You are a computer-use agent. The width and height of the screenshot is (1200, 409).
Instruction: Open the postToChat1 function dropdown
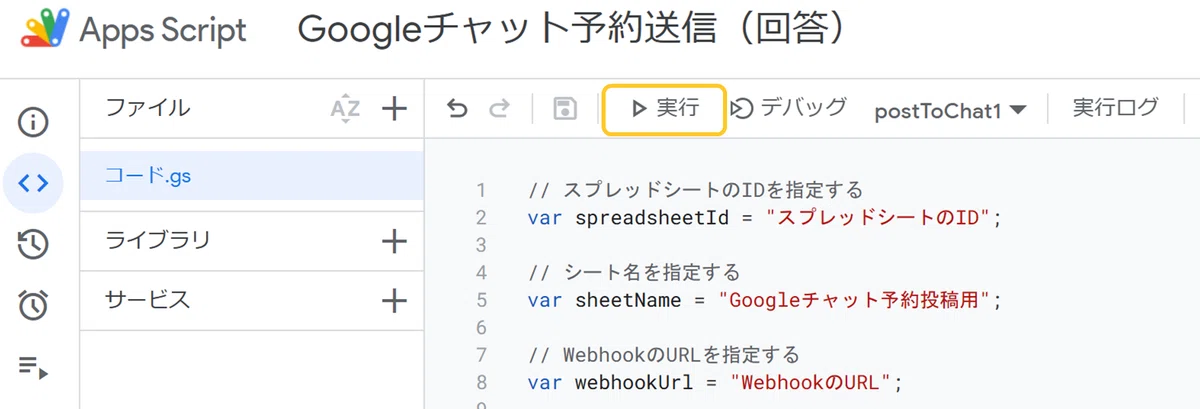coord(951,110)
